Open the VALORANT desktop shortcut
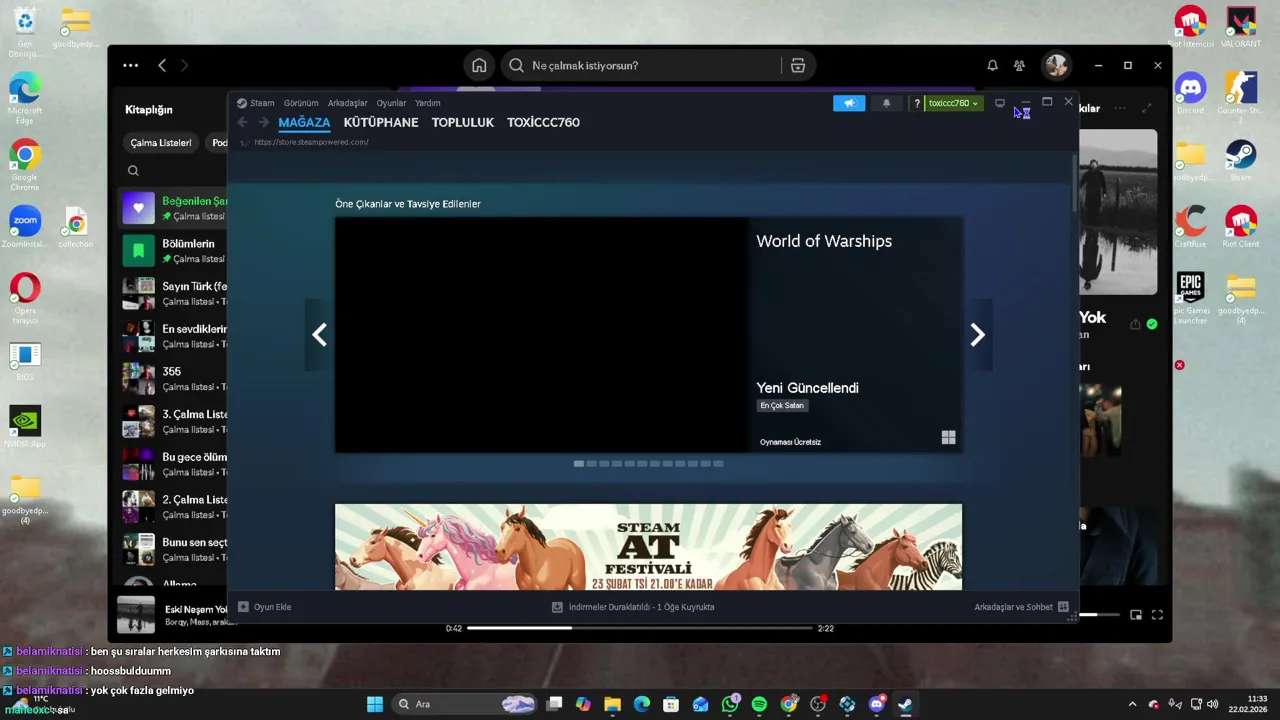 [1241, 27]
